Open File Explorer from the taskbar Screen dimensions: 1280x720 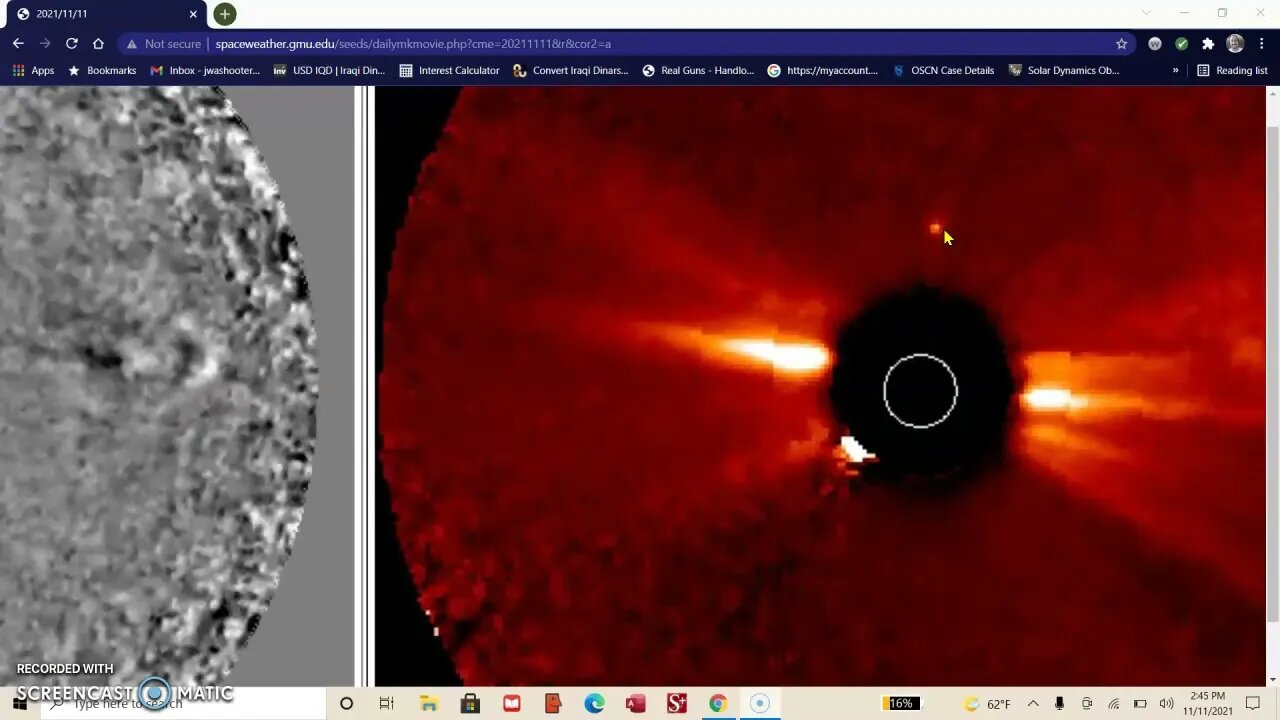pos(428,703)
